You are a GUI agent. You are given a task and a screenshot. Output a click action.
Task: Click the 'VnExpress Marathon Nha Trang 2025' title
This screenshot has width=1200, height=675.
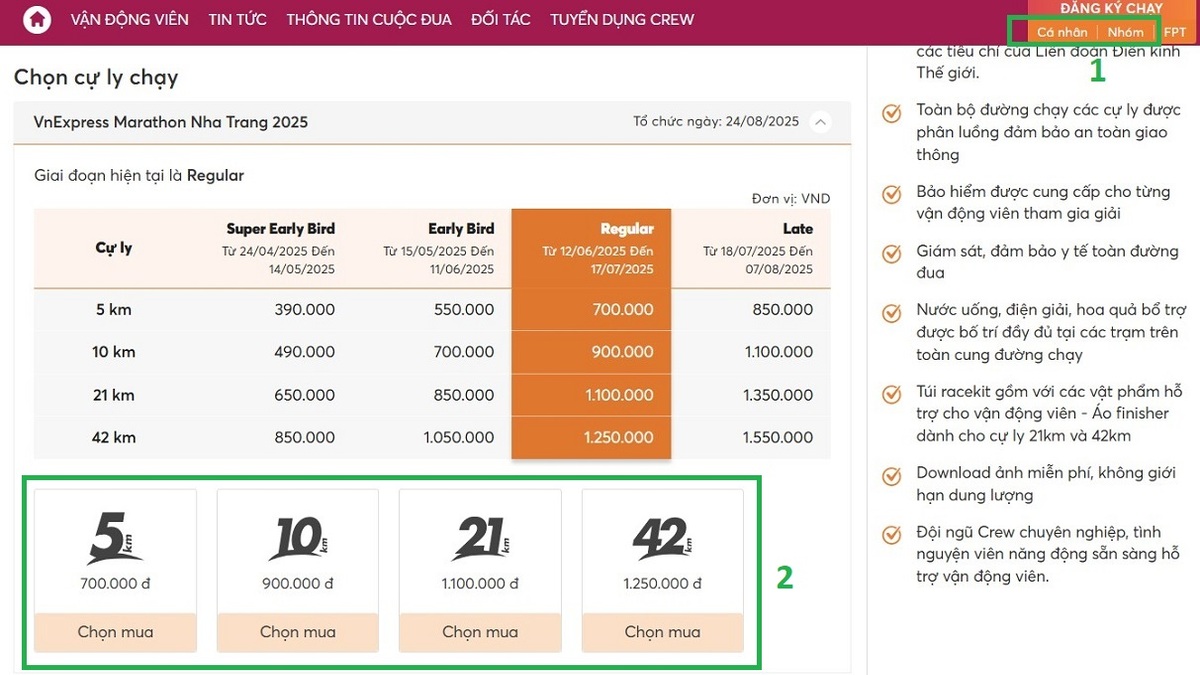(x=171, y=122)
